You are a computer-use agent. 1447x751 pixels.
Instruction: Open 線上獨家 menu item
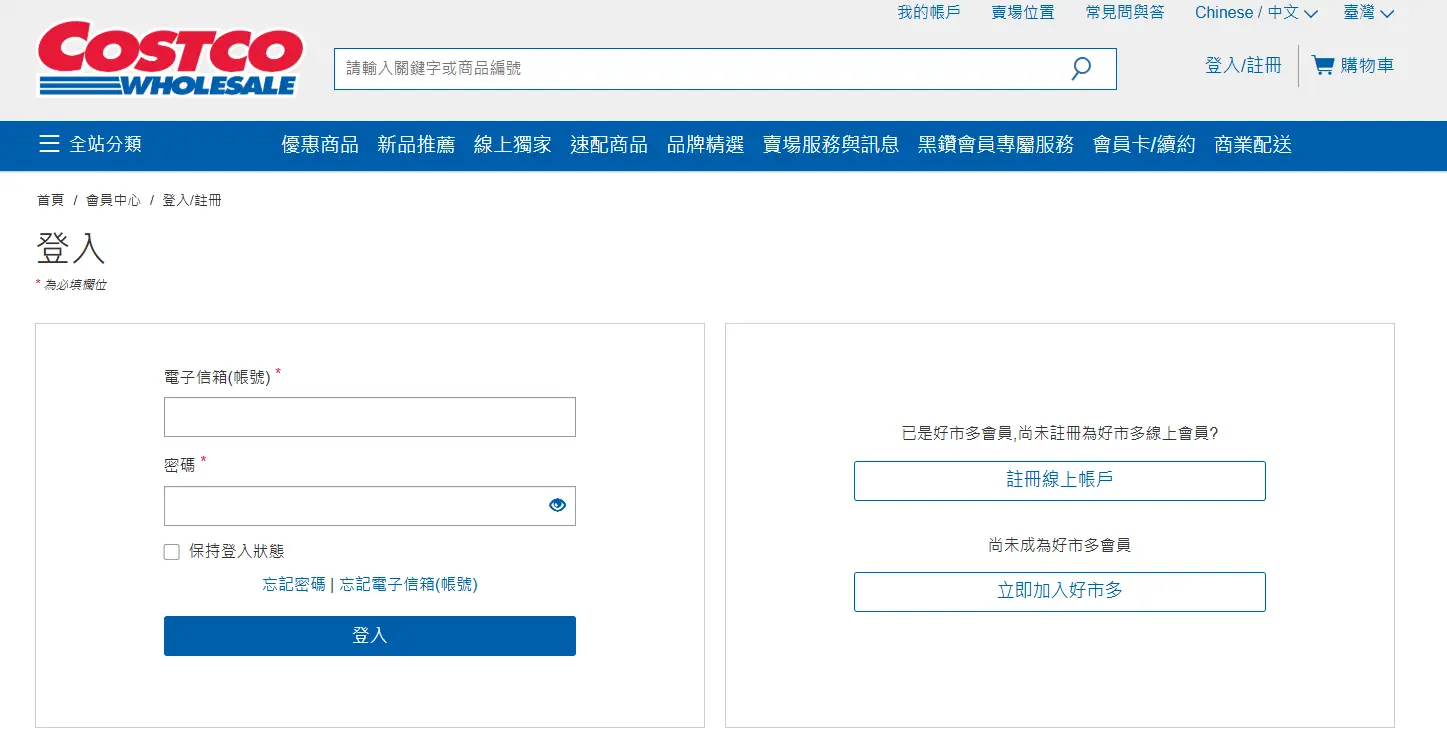512,145
